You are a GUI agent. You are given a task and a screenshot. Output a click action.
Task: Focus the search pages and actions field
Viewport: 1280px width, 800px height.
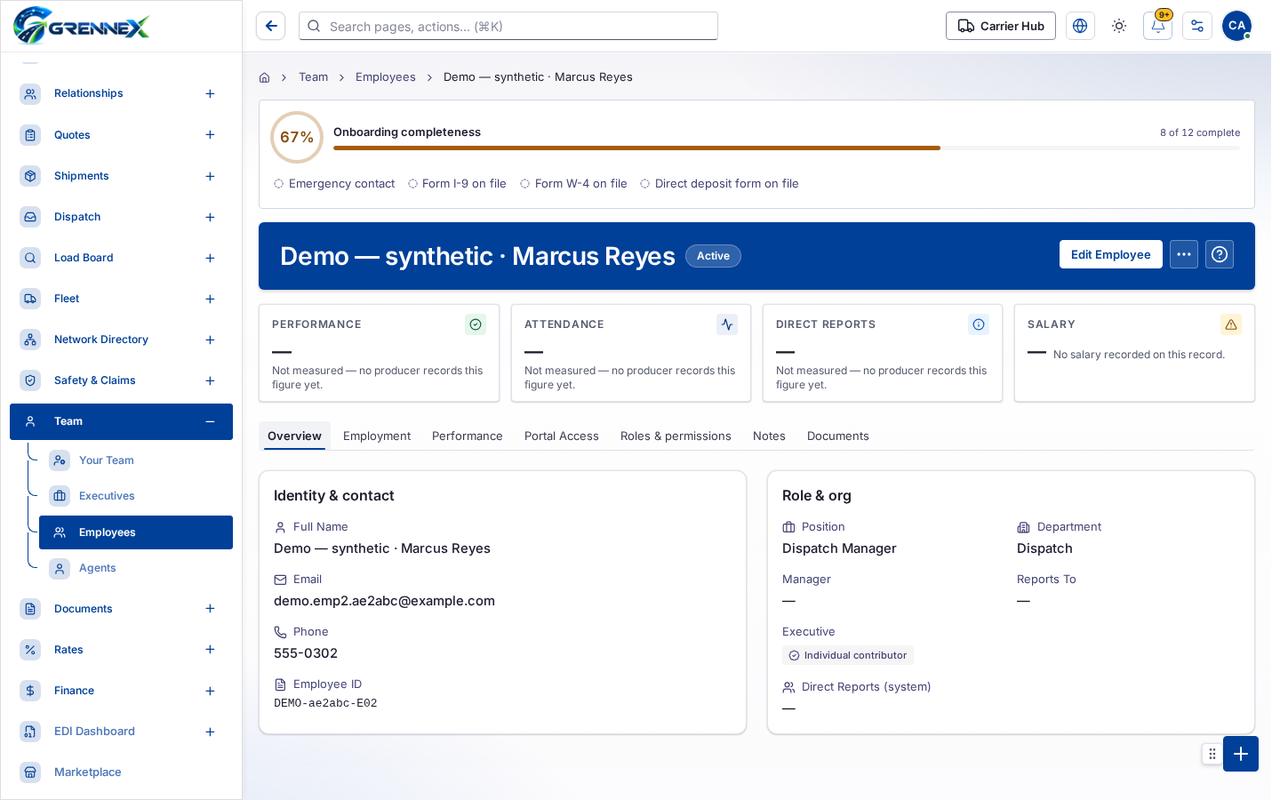509,26
